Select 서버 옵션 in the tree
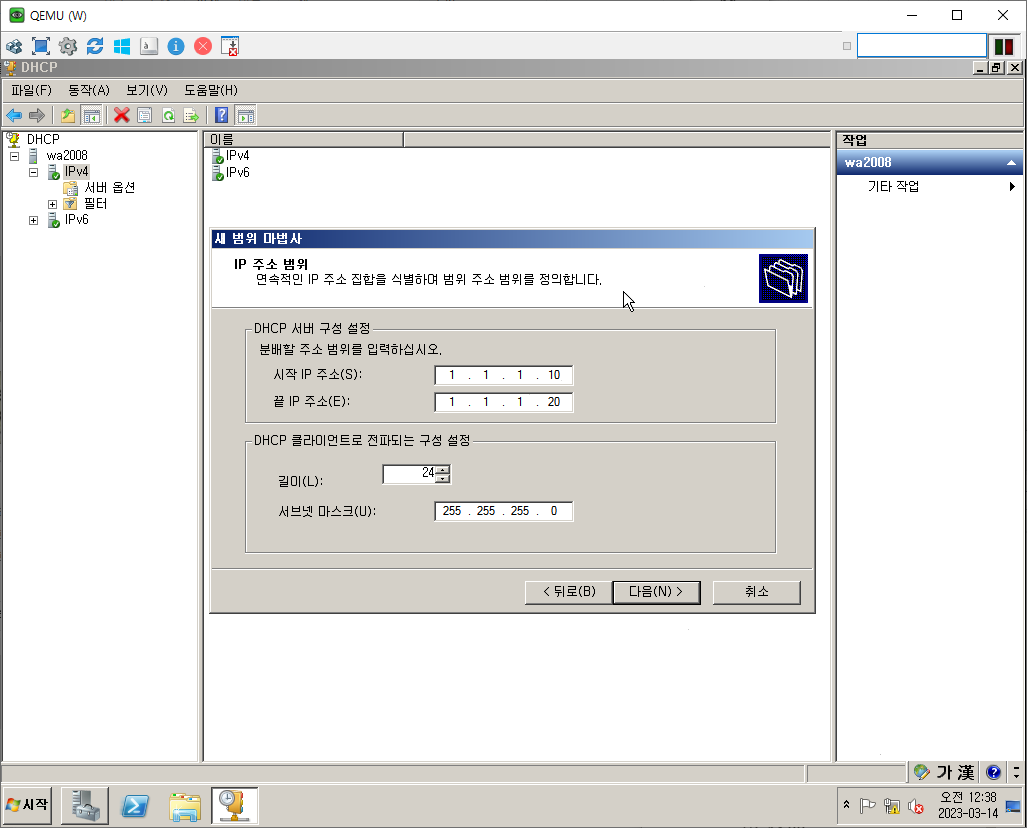 pos(109,188)
